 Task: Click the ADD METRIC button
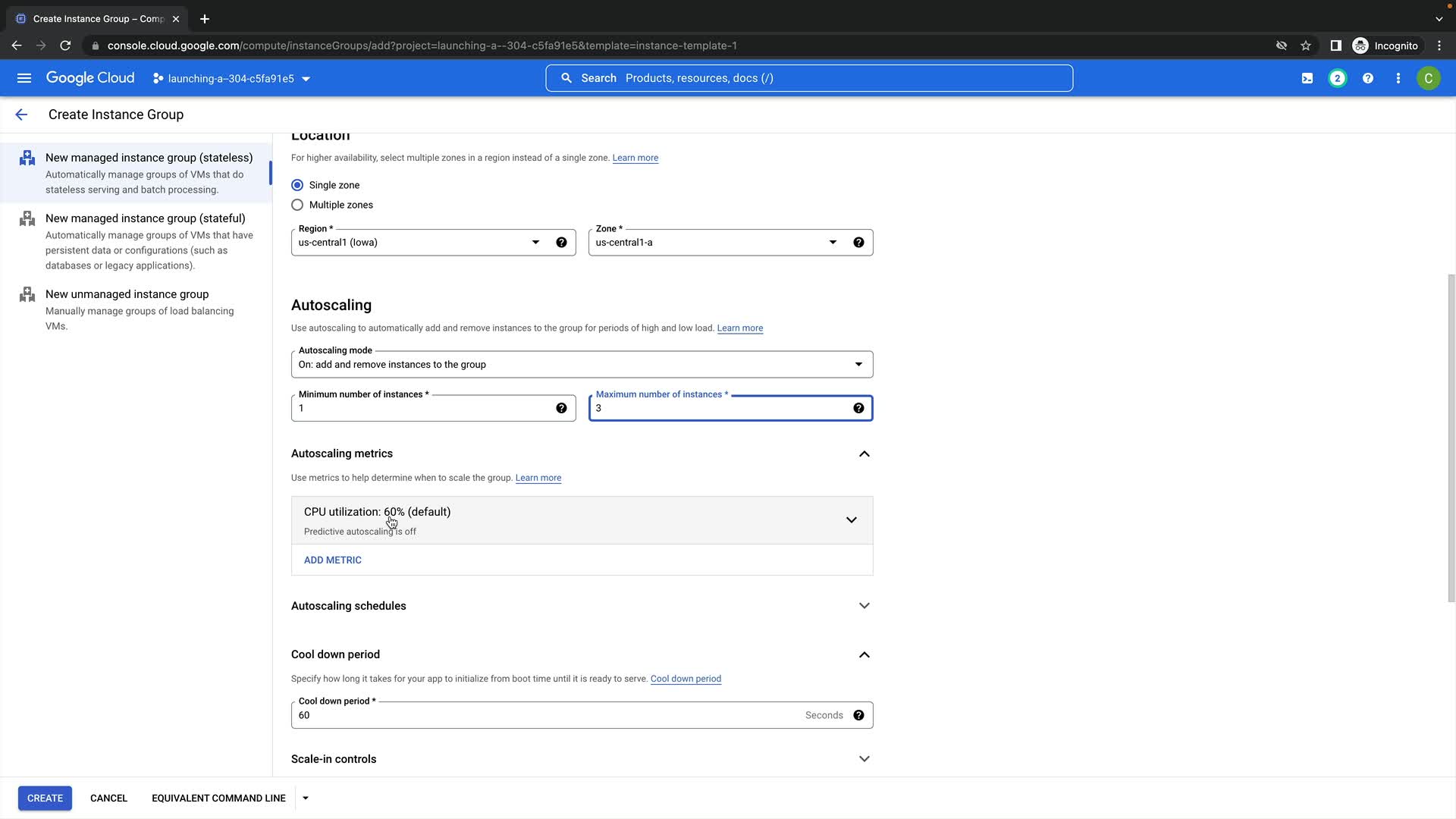[332, 560]
